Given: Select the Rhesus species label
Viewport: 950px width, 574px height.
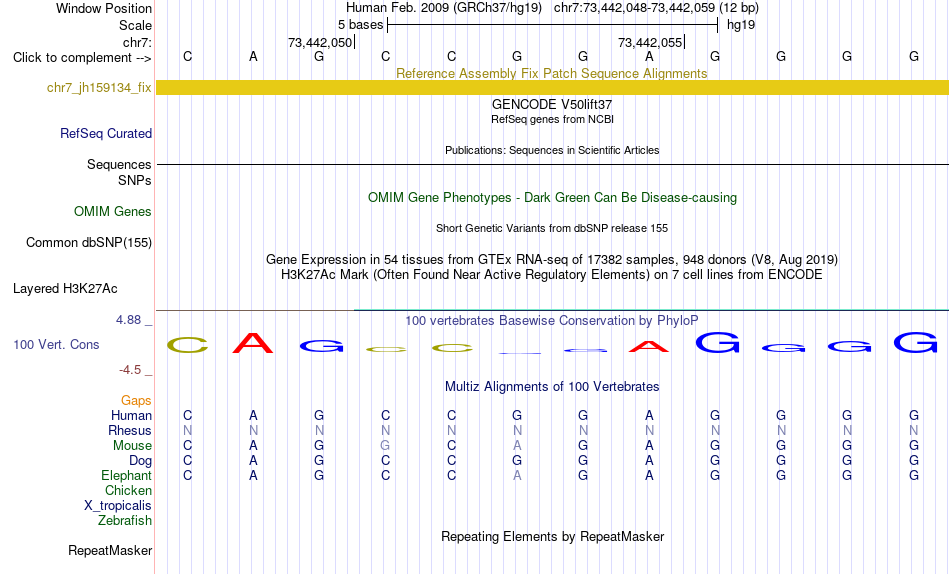Looking at the screenshot, I should 130,430.
